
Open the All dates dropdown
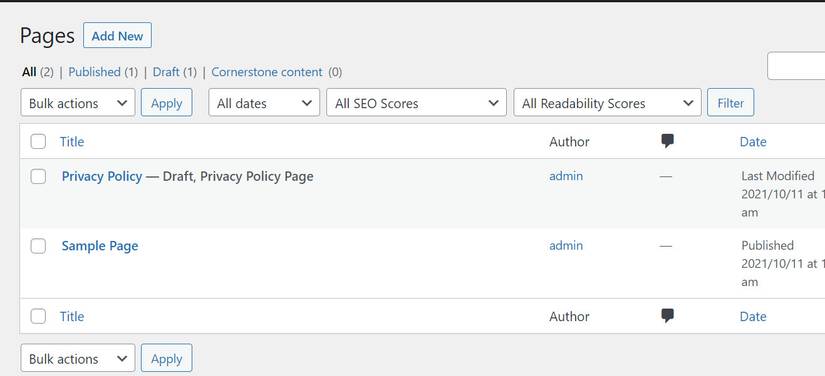pyautogui.click(x=264, y=103)
